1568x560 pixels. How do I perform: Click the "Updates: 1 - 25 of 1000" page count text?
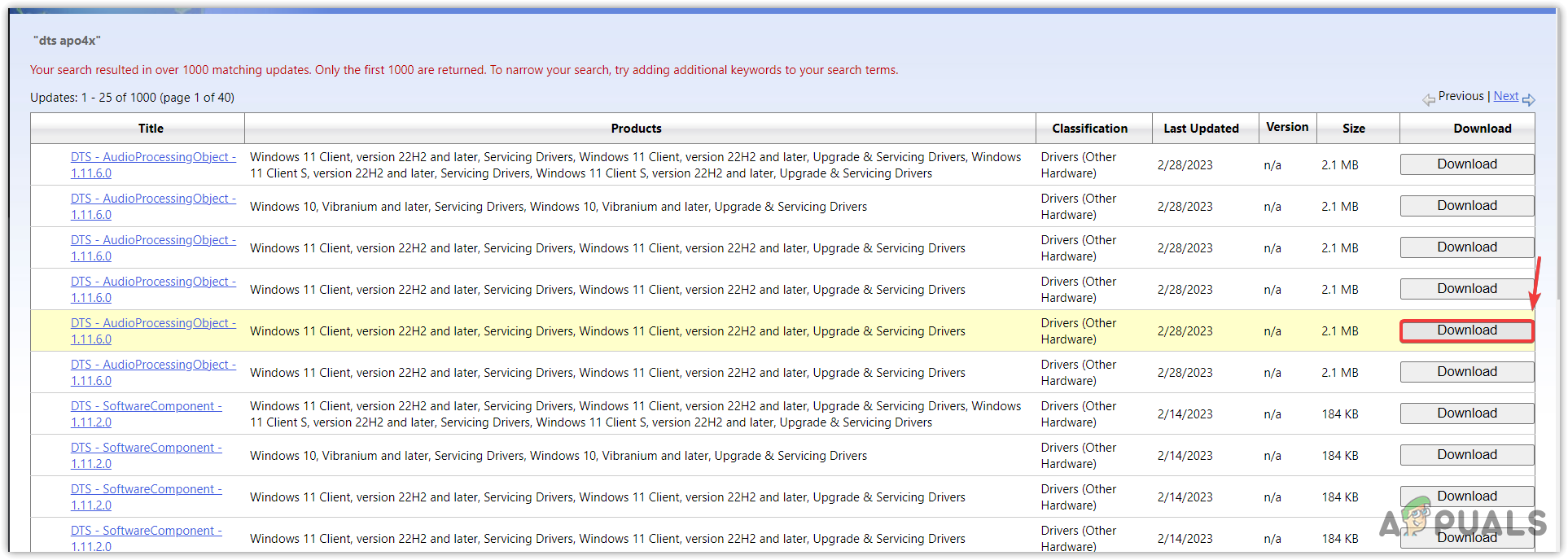click(132, 98)
